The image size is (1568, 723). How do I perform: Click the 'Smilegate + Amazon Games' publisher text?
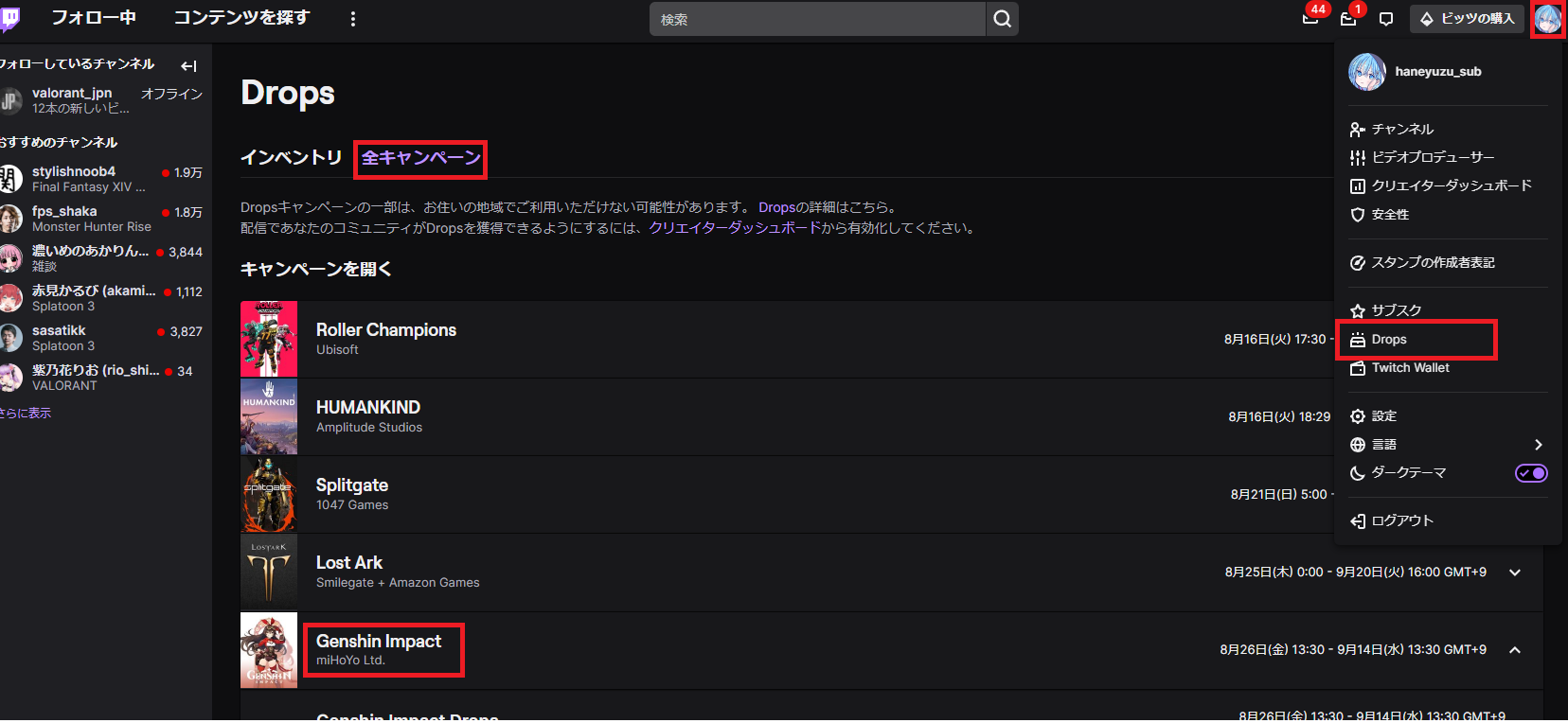pos(398,583)
